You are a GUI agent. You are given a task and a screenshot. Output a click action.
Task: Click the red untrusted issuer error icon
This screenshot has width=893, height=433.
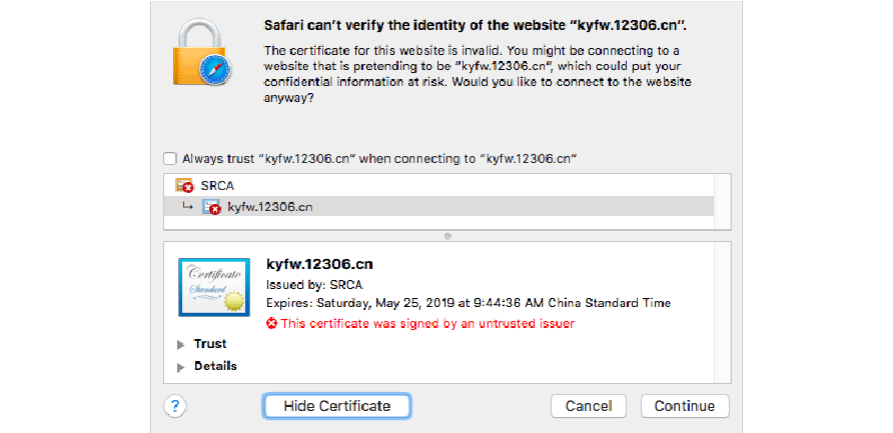[271, 324]
